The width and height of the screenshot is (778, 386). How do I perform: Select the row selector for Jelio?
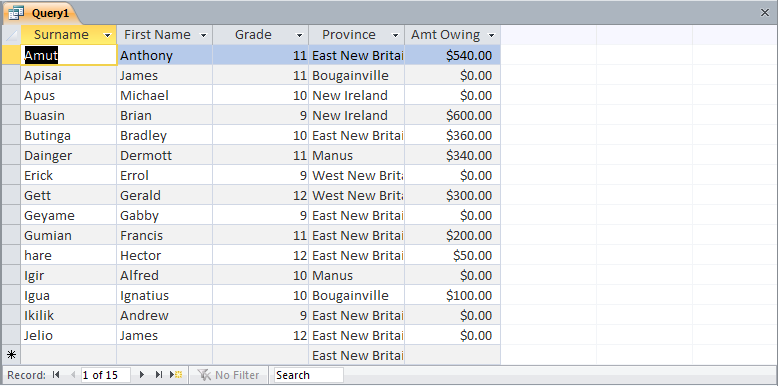(11, 335)
